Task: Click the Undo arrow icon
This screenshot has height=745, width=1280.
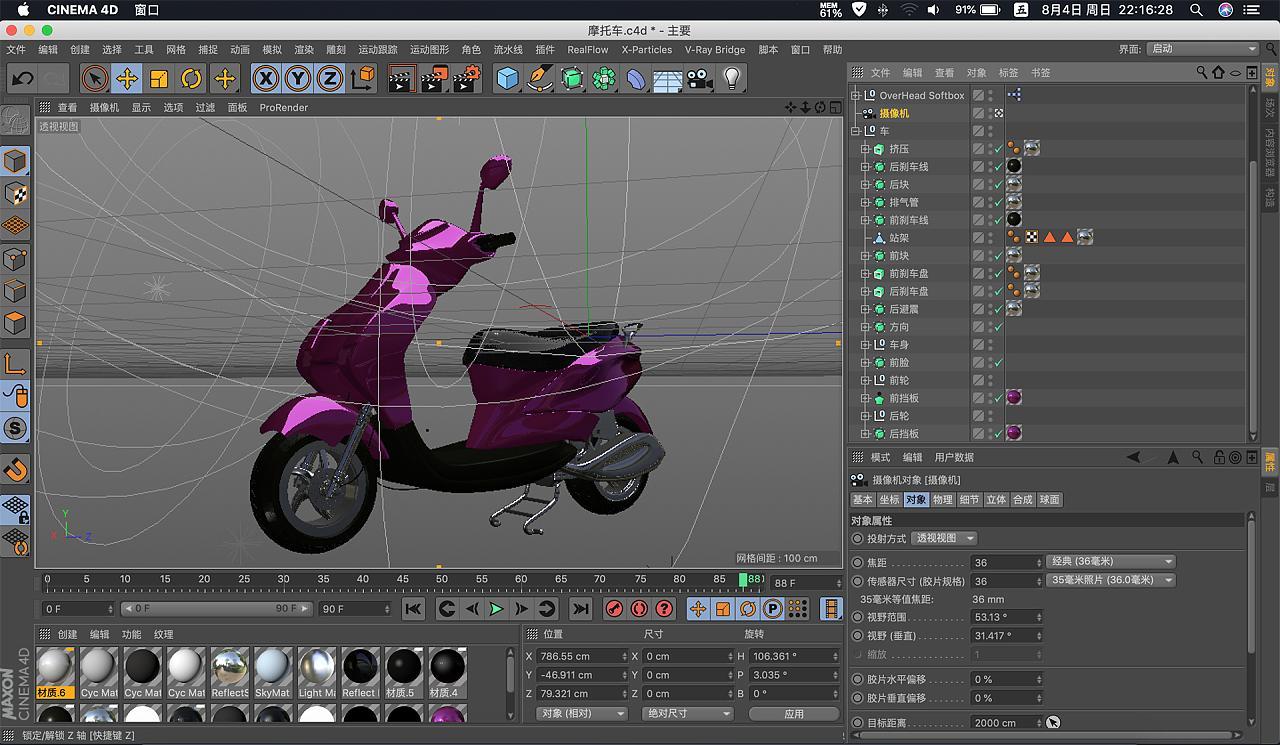Action: 22,78
